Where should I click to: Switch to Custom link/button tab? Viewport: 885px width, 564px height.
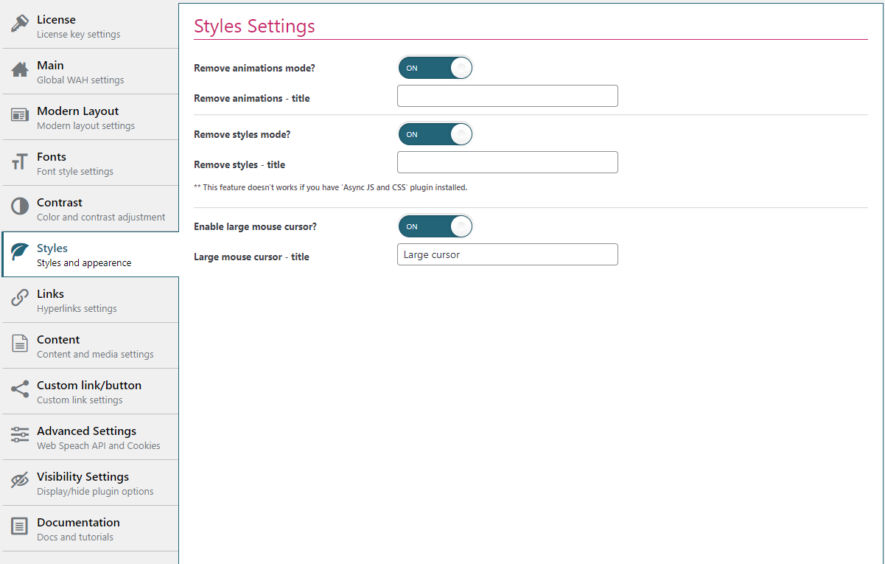pos(90,392)
